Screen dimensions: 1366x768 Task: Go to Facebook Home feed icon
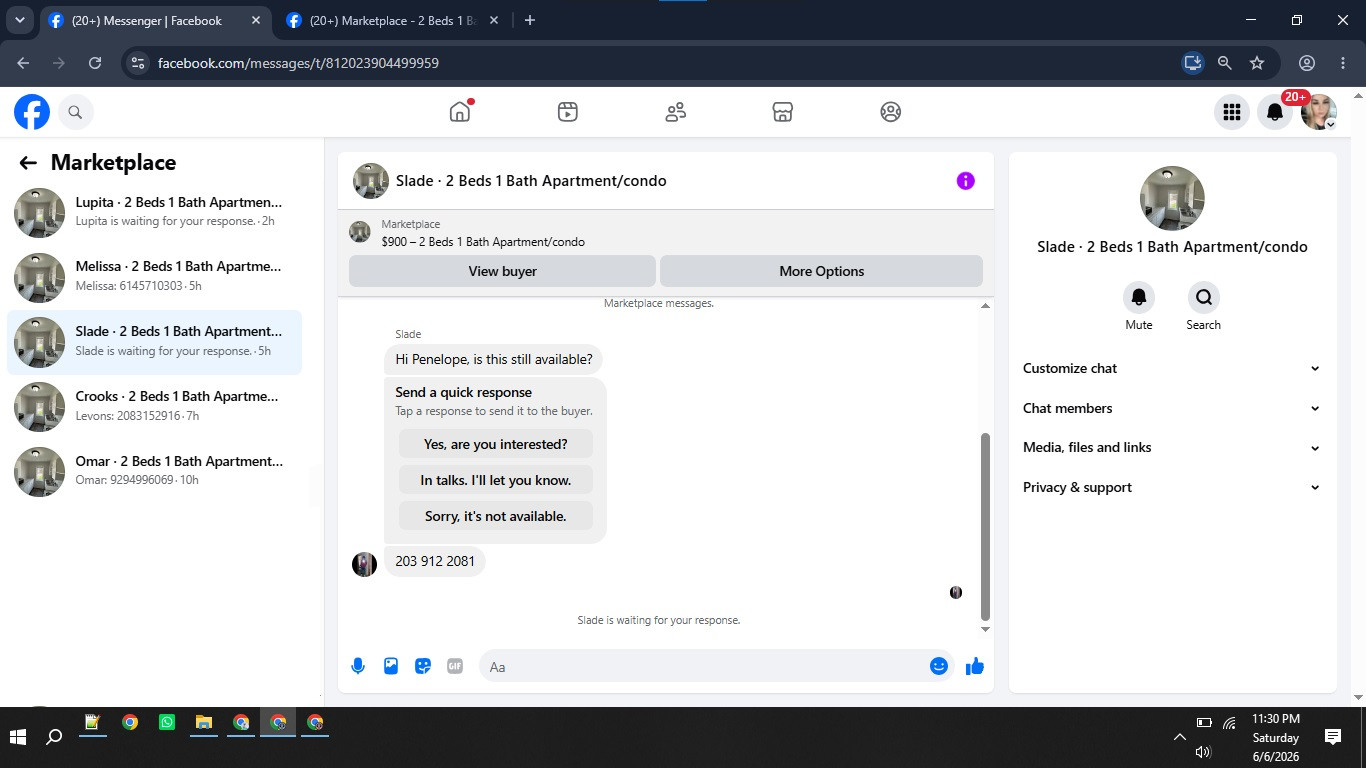tap(460, 112)
